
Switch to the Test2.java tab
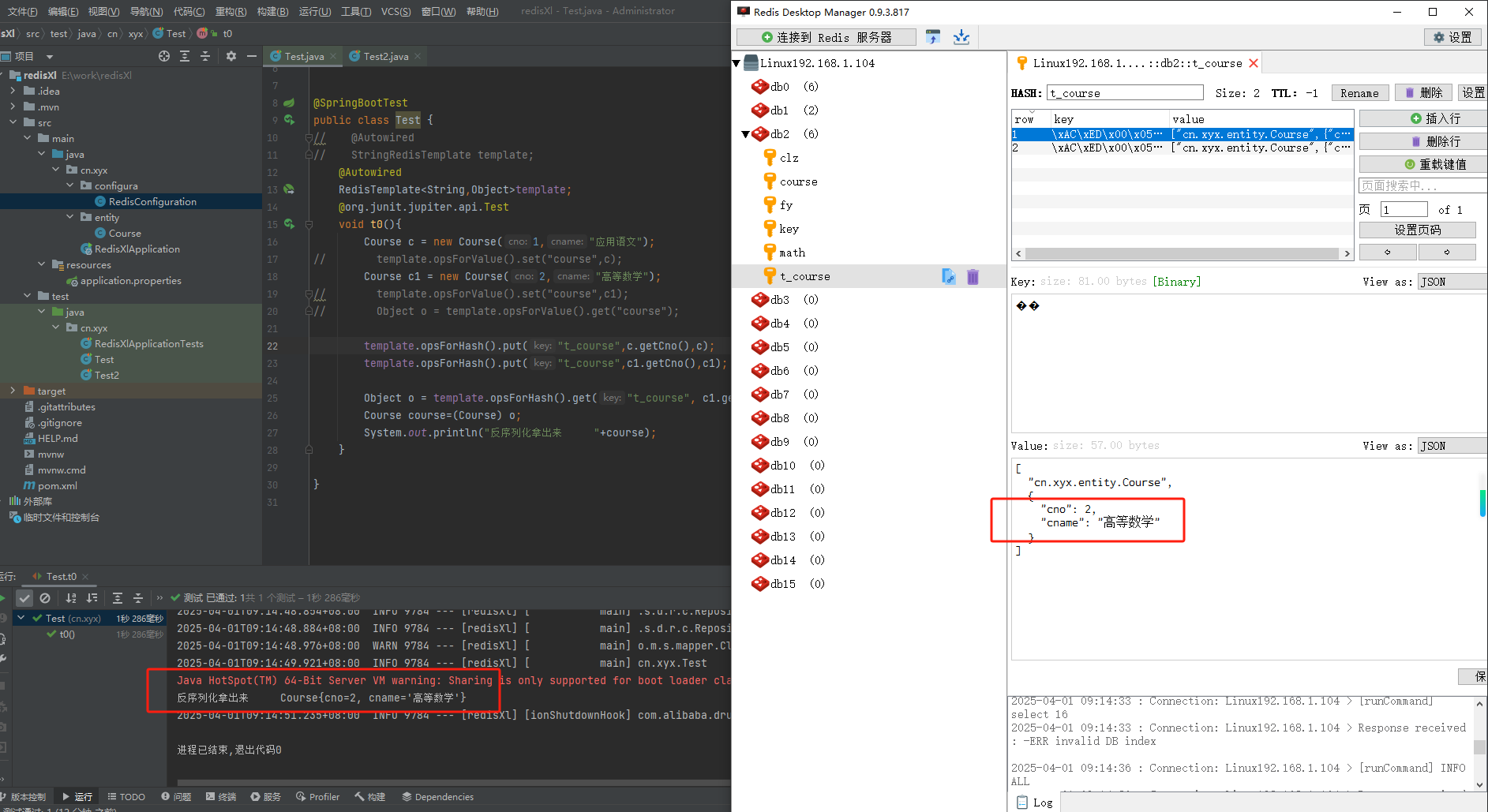point(384,56)
